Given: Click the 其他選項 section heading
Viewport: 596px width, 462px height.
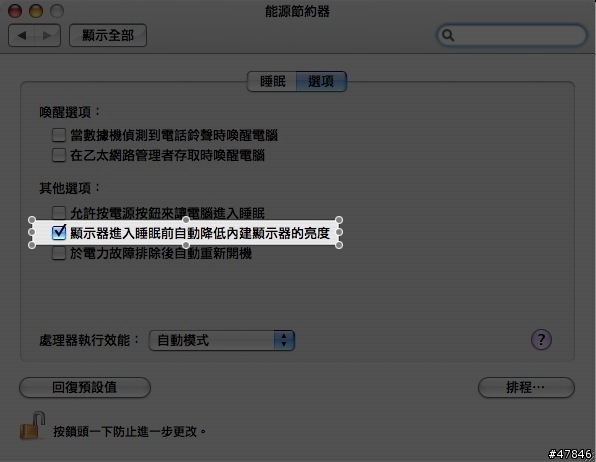Looking at the screenshot, I should click(70, 188).
